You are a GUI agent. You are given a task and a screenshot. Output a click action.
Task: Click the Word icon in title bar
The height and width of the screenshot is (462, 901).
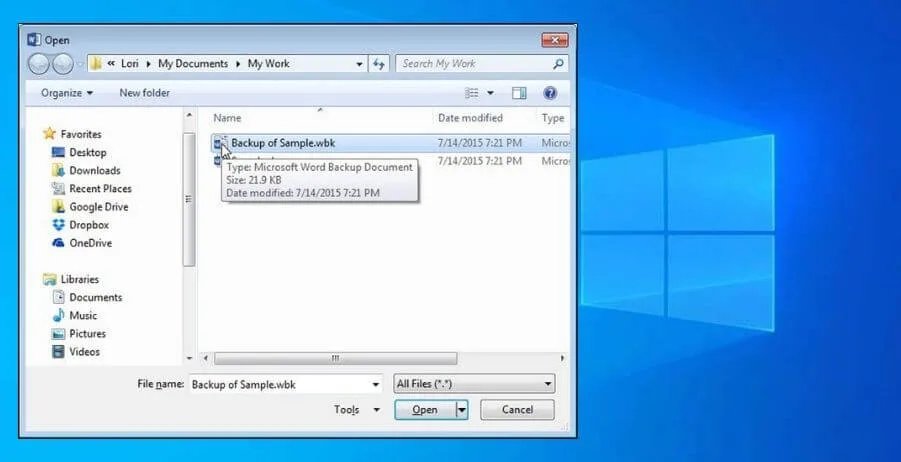point(34,40)
